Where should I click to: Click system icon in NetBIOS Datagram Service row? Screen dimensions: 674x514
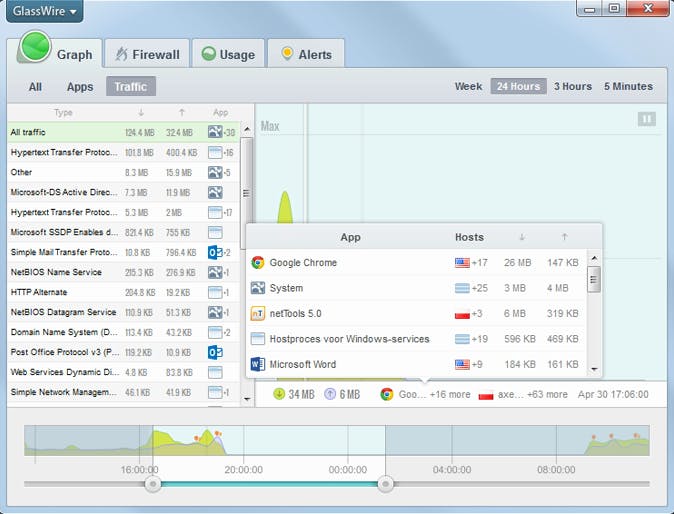tap(215, 312)
